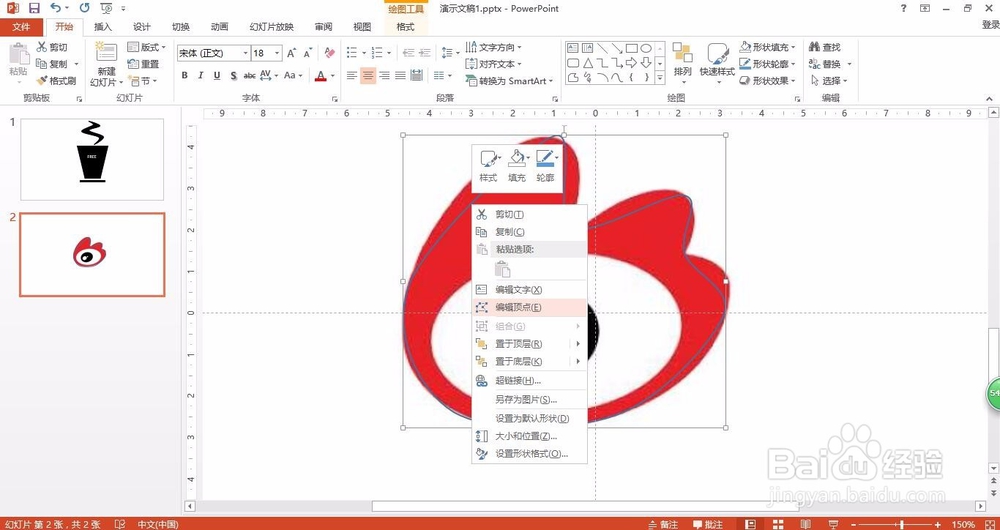Viewport: 1000px width, 530px height.
Task: Open the Shape Fill (形状填充) dropdown
Action: click(x=767, y=47)
